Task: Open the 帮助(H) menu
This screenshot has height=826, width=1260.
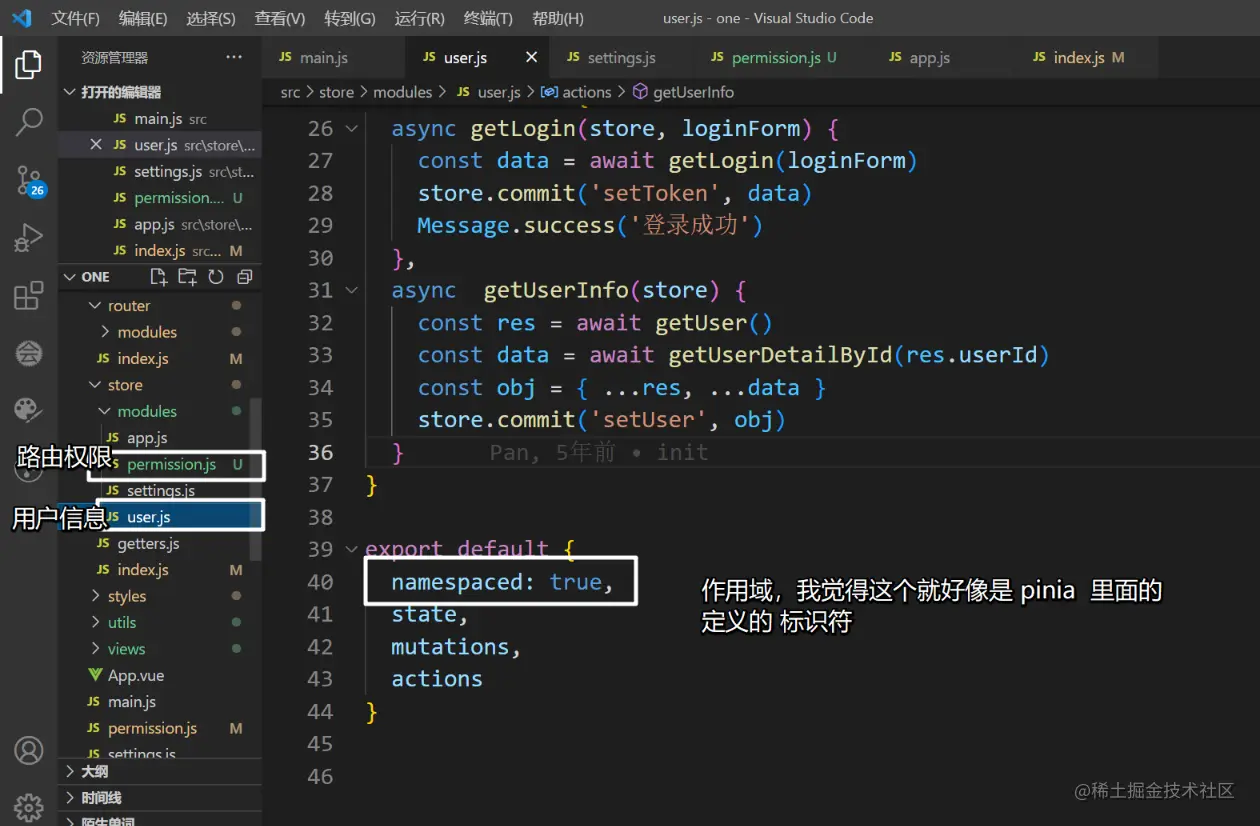Action: point(558,18)
